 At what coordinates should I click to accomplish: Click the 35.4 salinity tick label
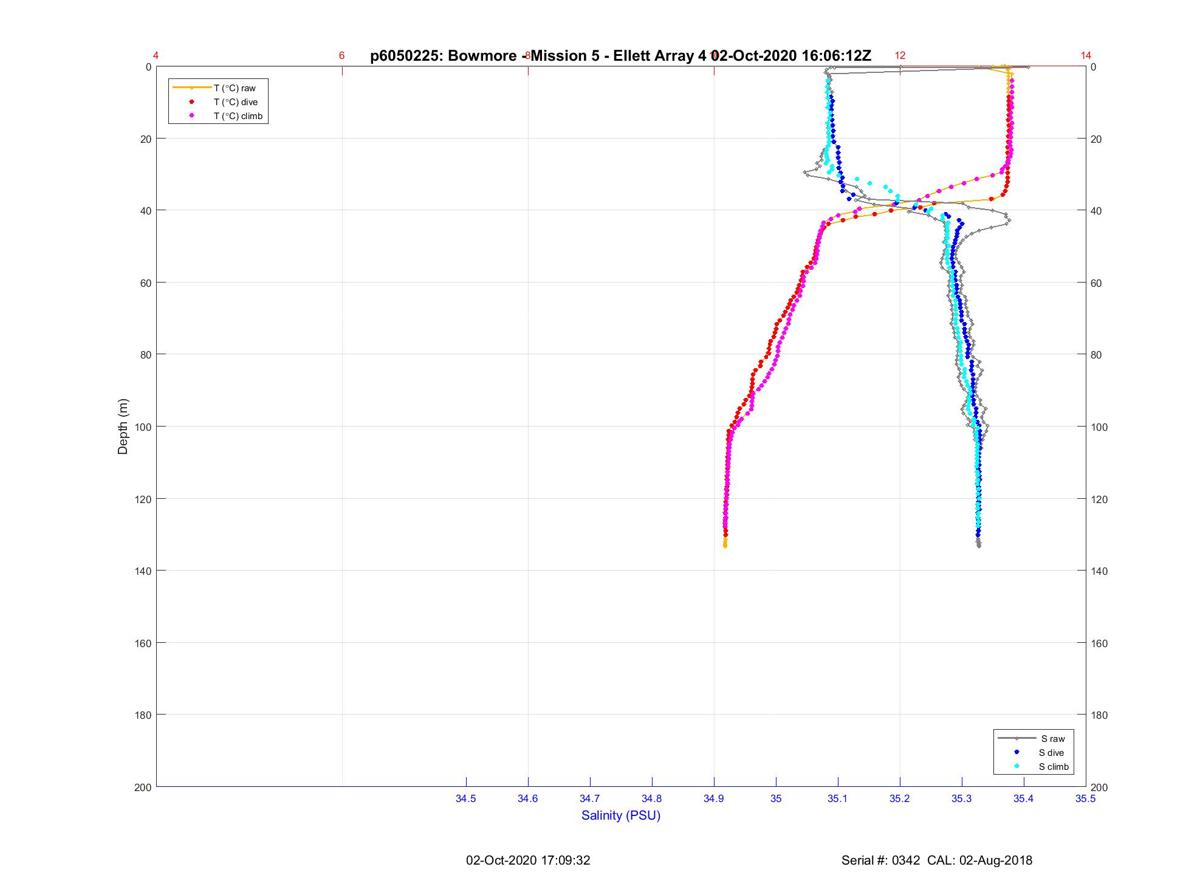click(x=1024, y=799)
